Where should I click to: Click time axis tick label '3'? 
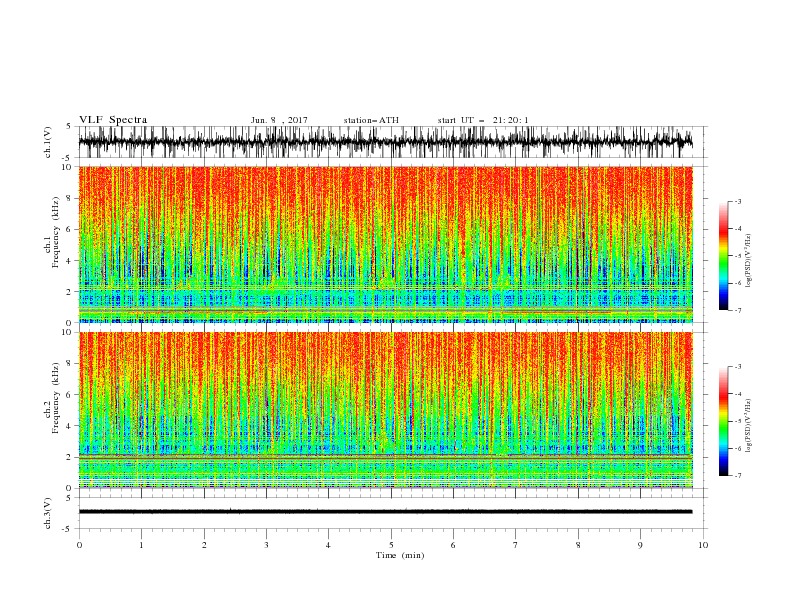266,545
